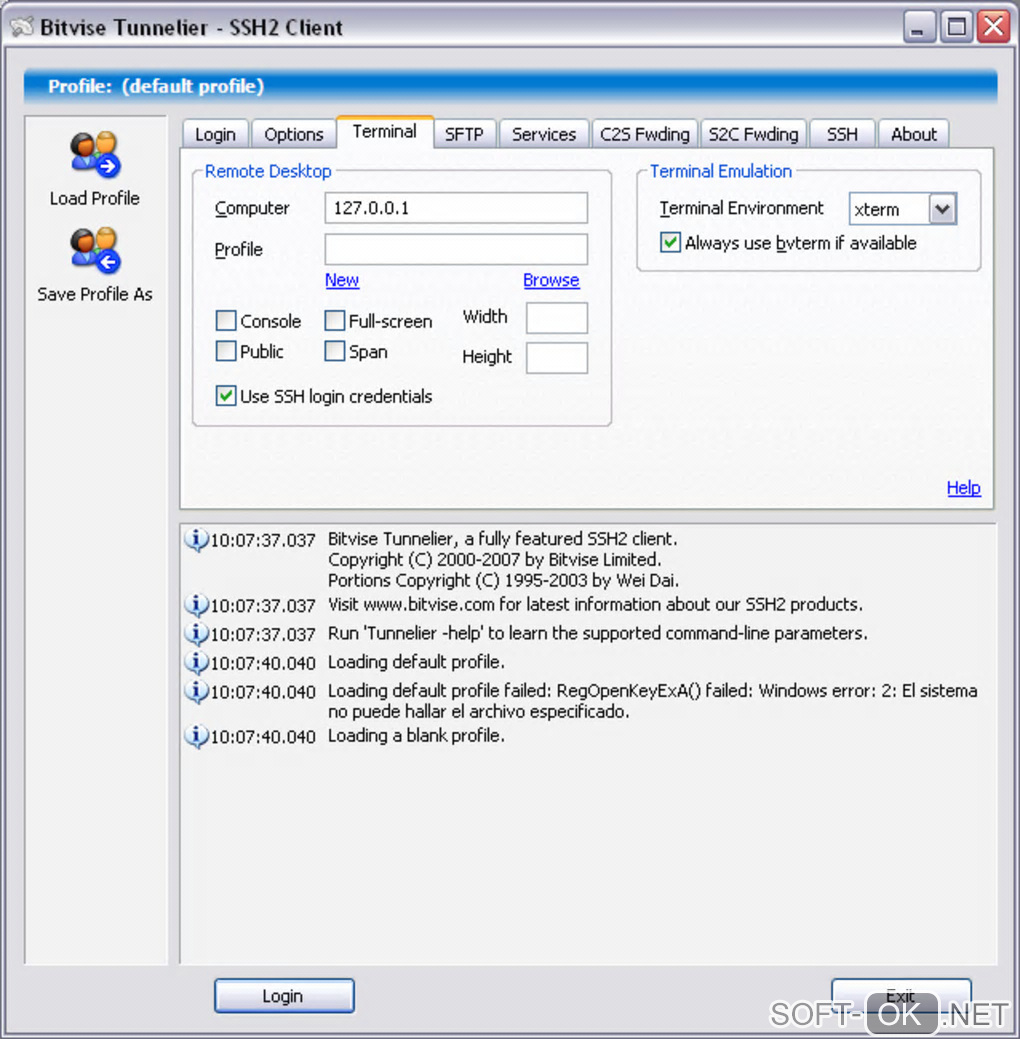Screen dimensions: 1020x1039
Task: Open the About tab
Action: point(914,135)
